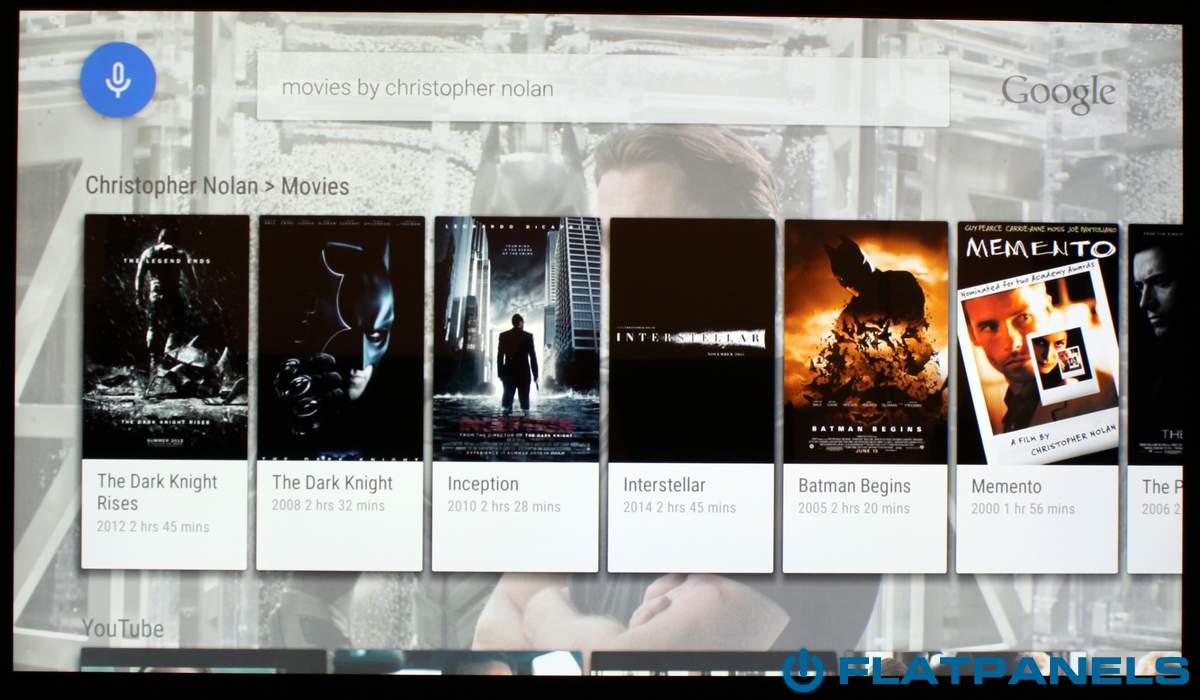This screenshot has height=700, width=1200.
Task: Click the 'Christopher Nolan > Movies' heading
Action: point(217,186)
